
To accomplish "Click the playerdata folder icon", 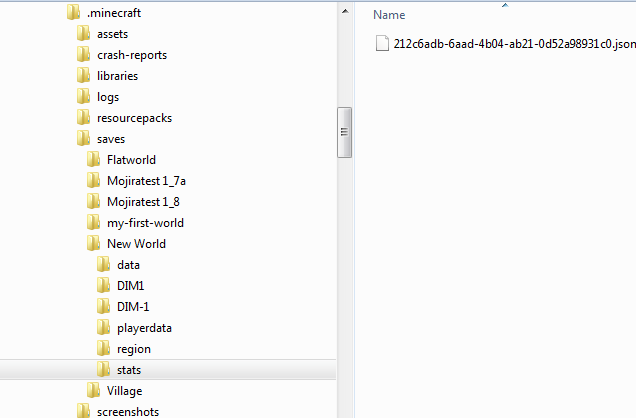I will (104, 328).
